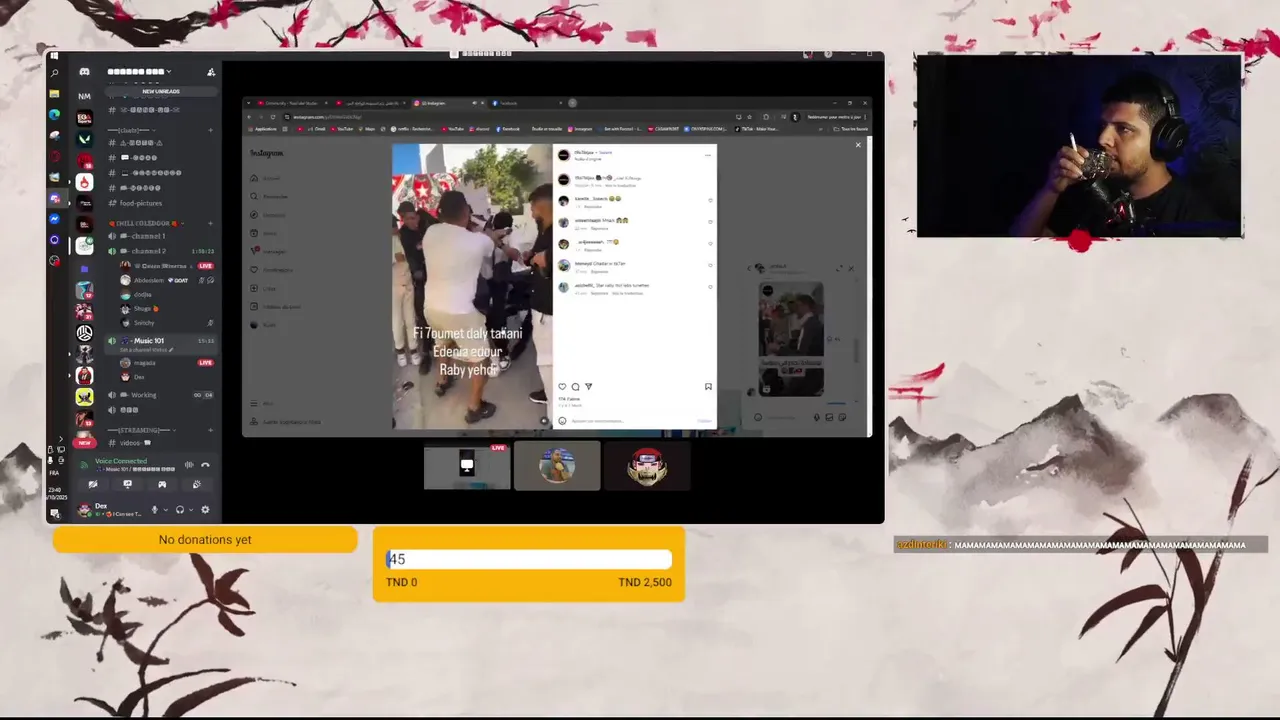Image resolution: width=1280 pixels, height=720 pixels.
Task: Open Microsoft Edge from the Windows taskbar
Action: coord(54,114)
